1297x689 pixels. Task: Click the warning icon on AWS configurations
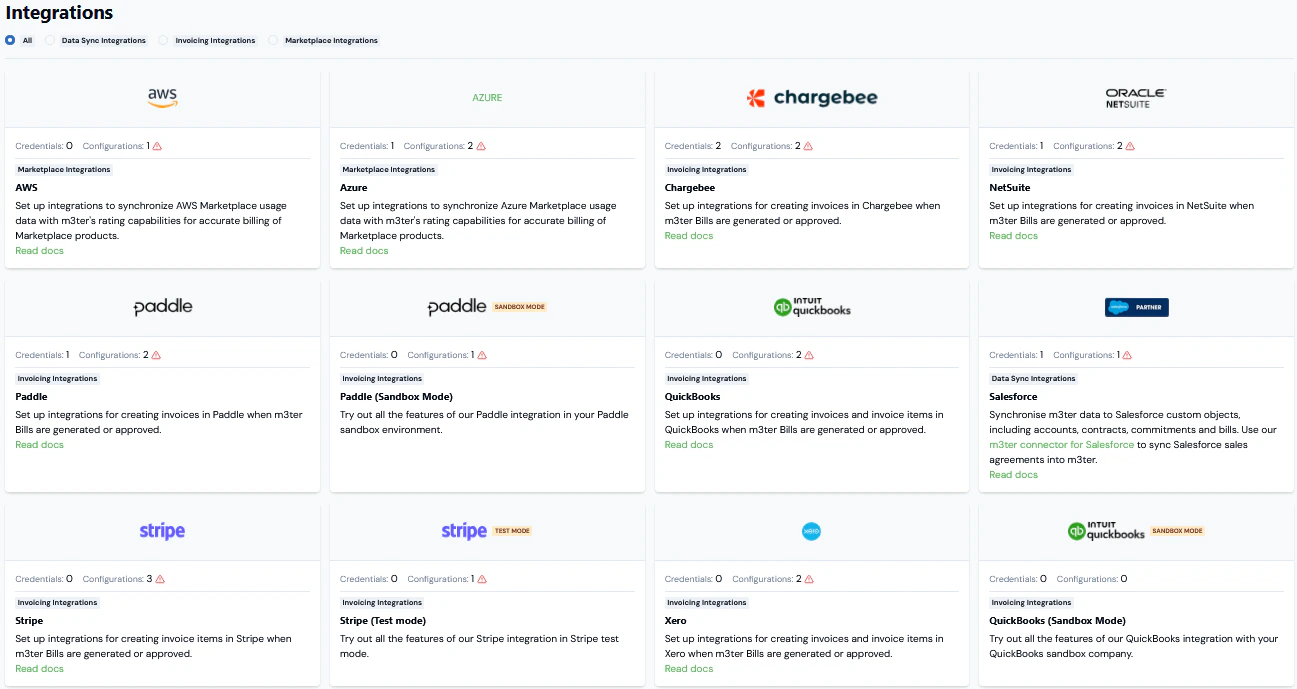(157, 146)
